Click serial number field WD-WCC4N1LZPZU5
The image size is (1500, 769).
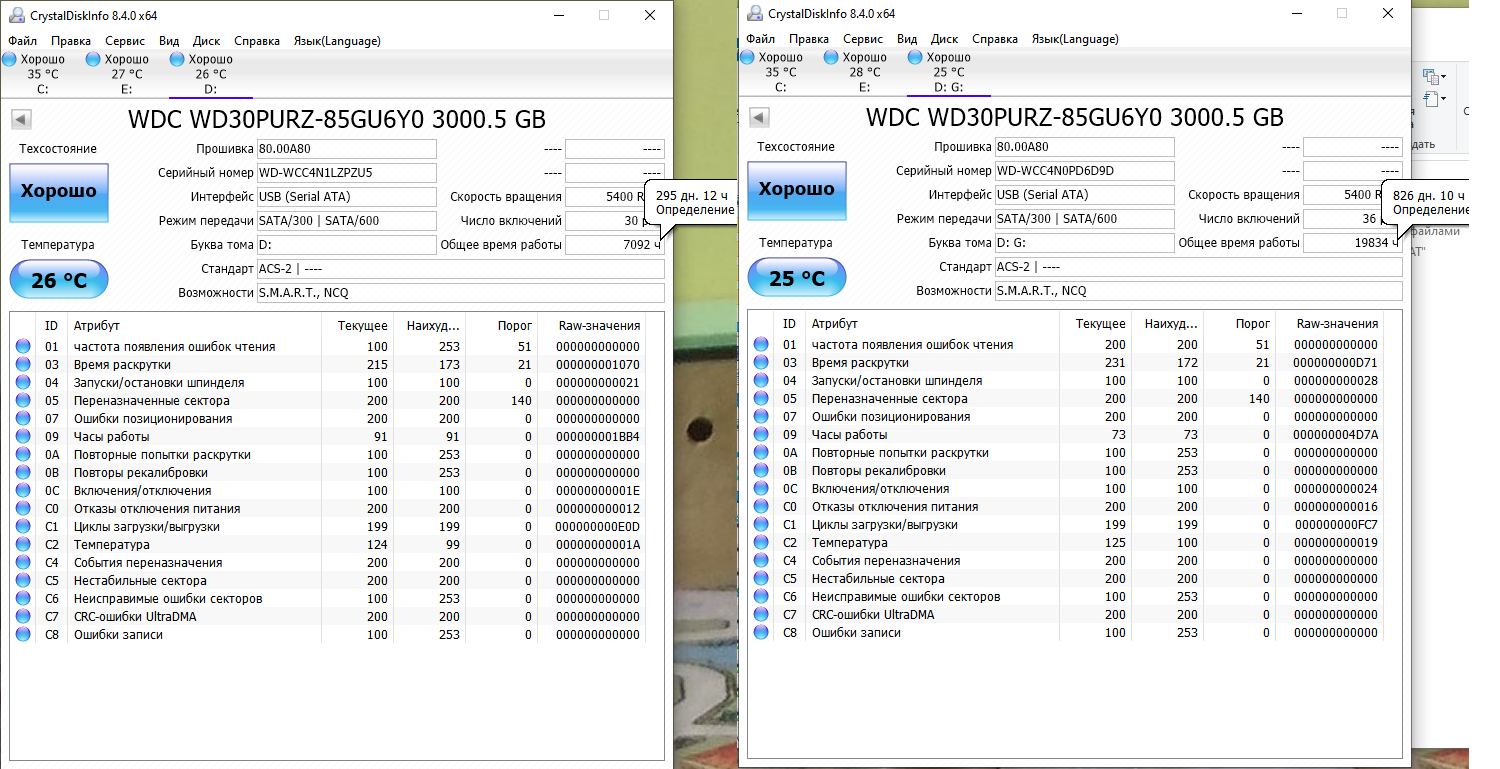click(347, 173)
